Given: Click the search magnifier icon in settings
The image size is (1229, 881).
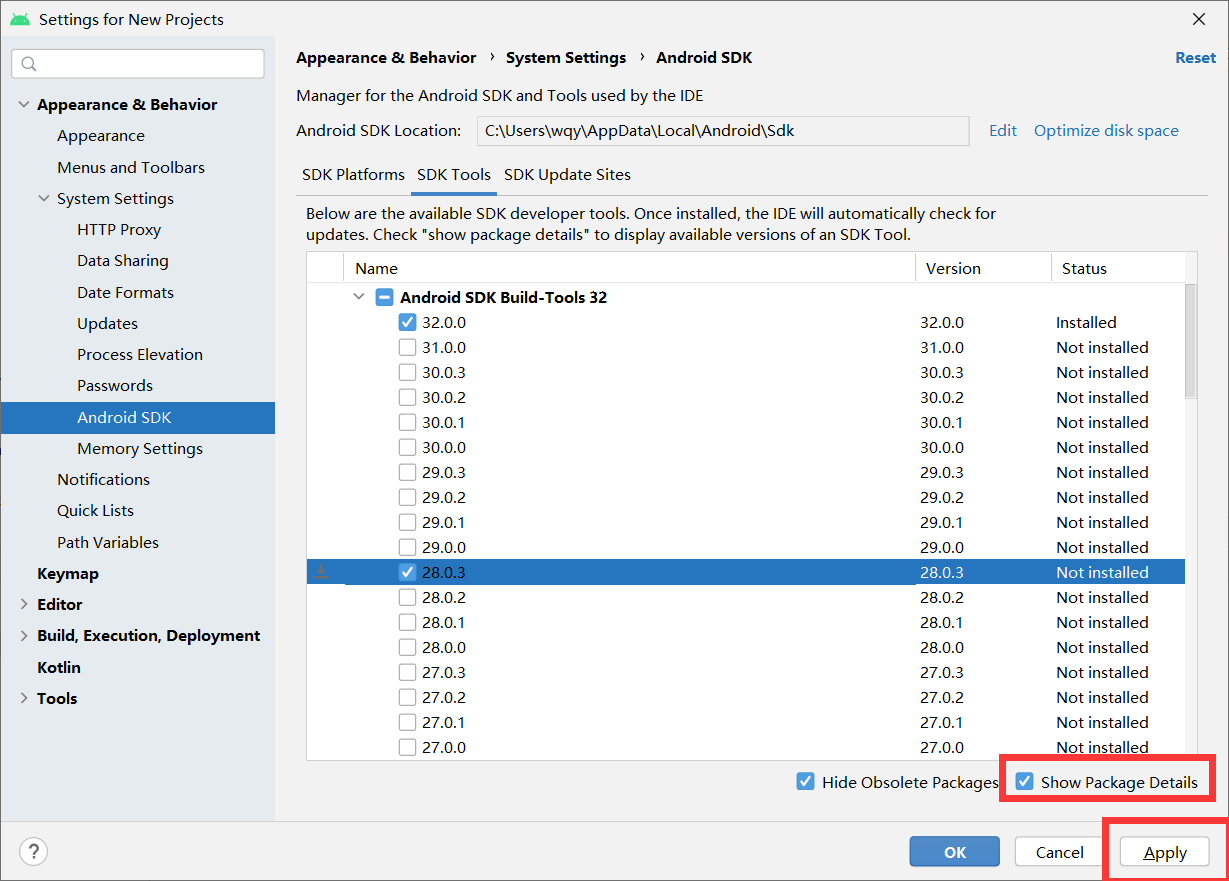Looking at the screenshot, I should point(28,64).
